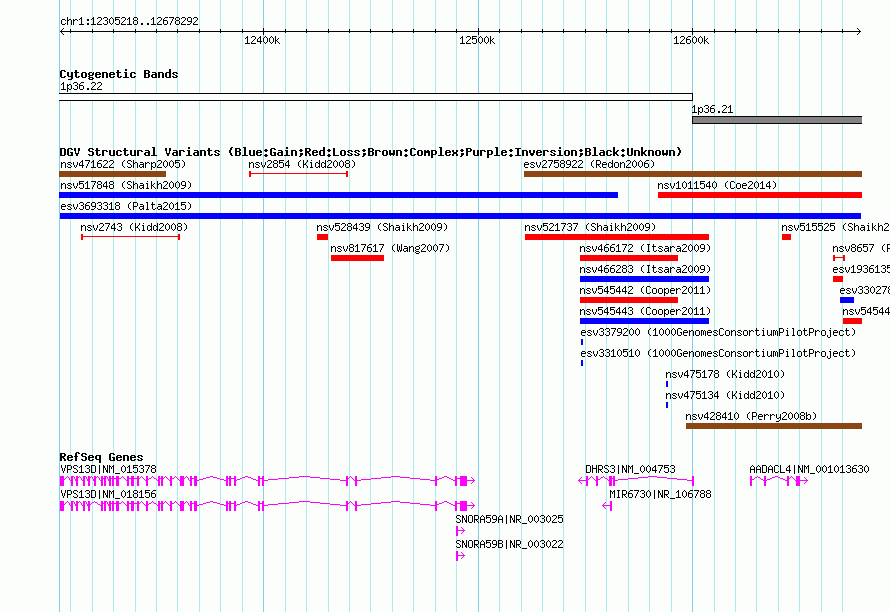Open the nsv517848 (Shaikh2009) gain variant
890x612 pixels.
click(125, 185)
